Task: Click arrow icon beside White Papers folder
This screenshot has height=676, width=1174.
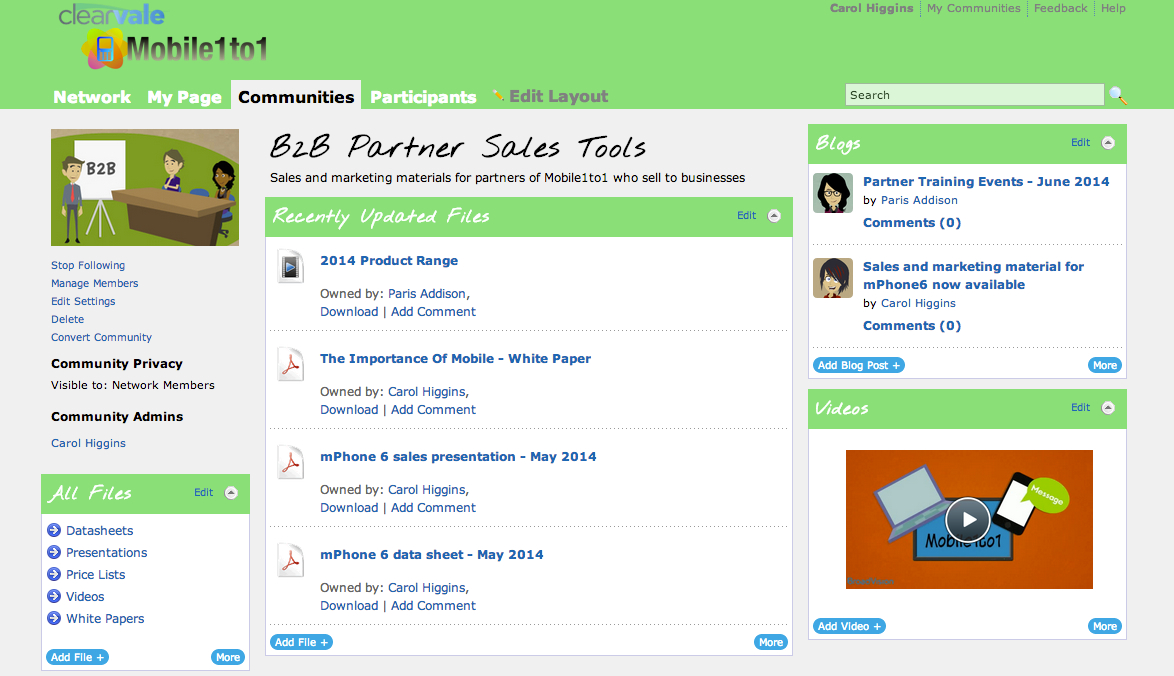Action: [x=54, y=618]
